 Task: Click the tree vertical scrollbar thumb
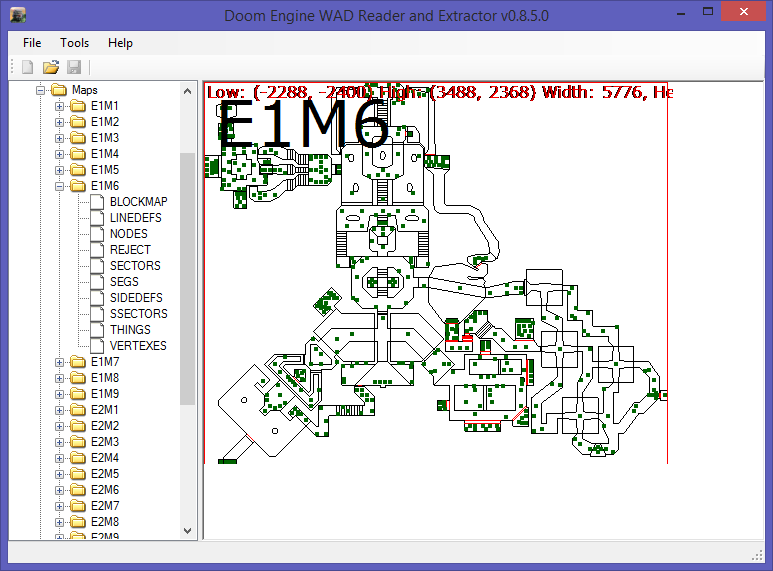point(187,279)
